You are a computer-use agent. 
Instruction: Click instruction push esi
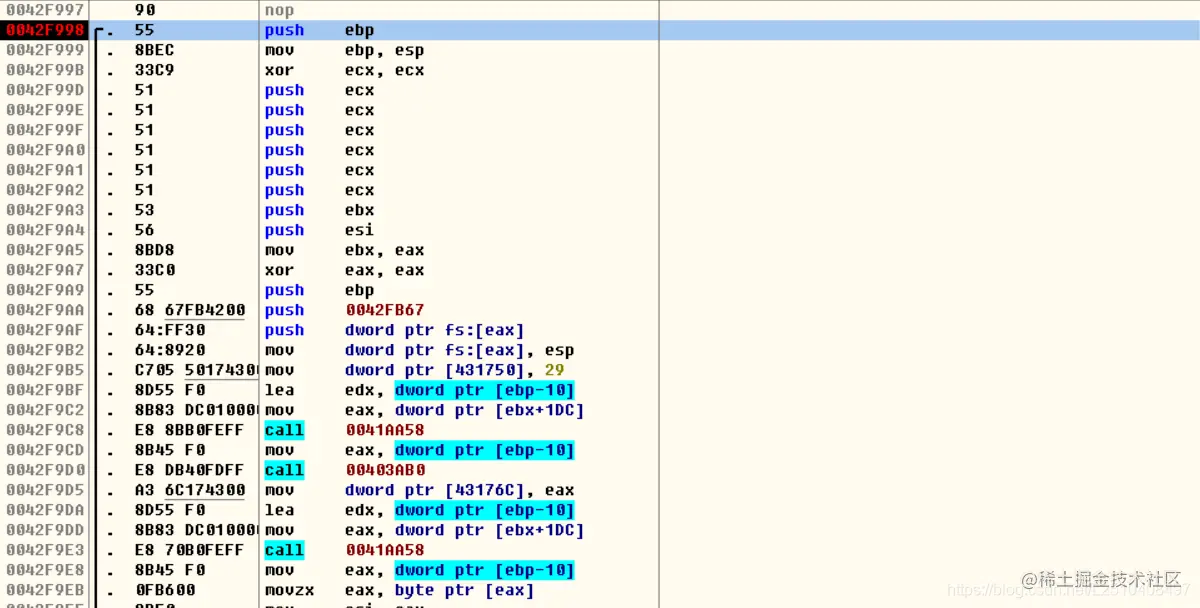point(320,230)
